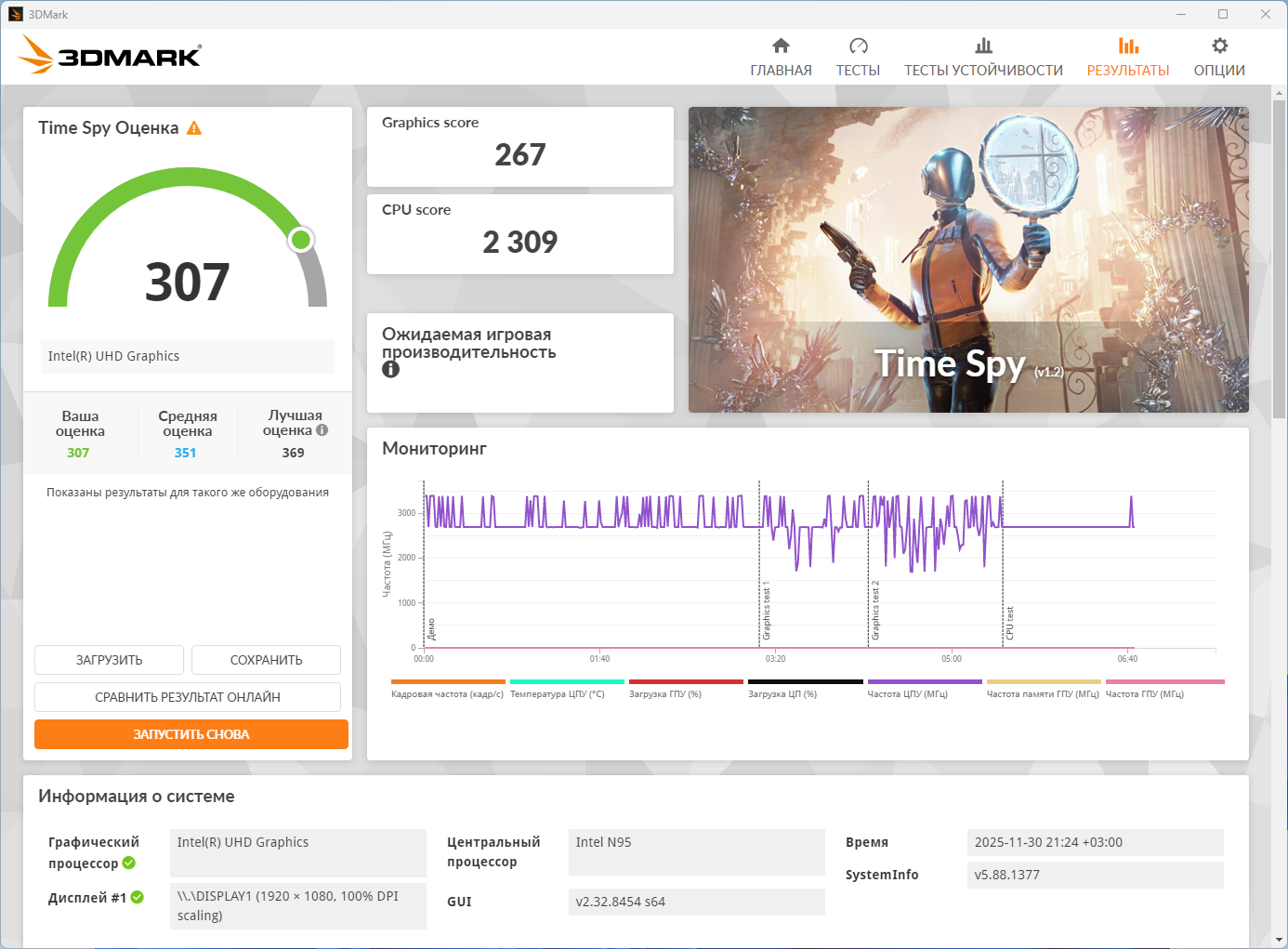The height and width of the screenshot is (949, 1288).
Task: Click the timestamp 2025-11-30 21:24 +03:00
Action: coord(1095,842)
